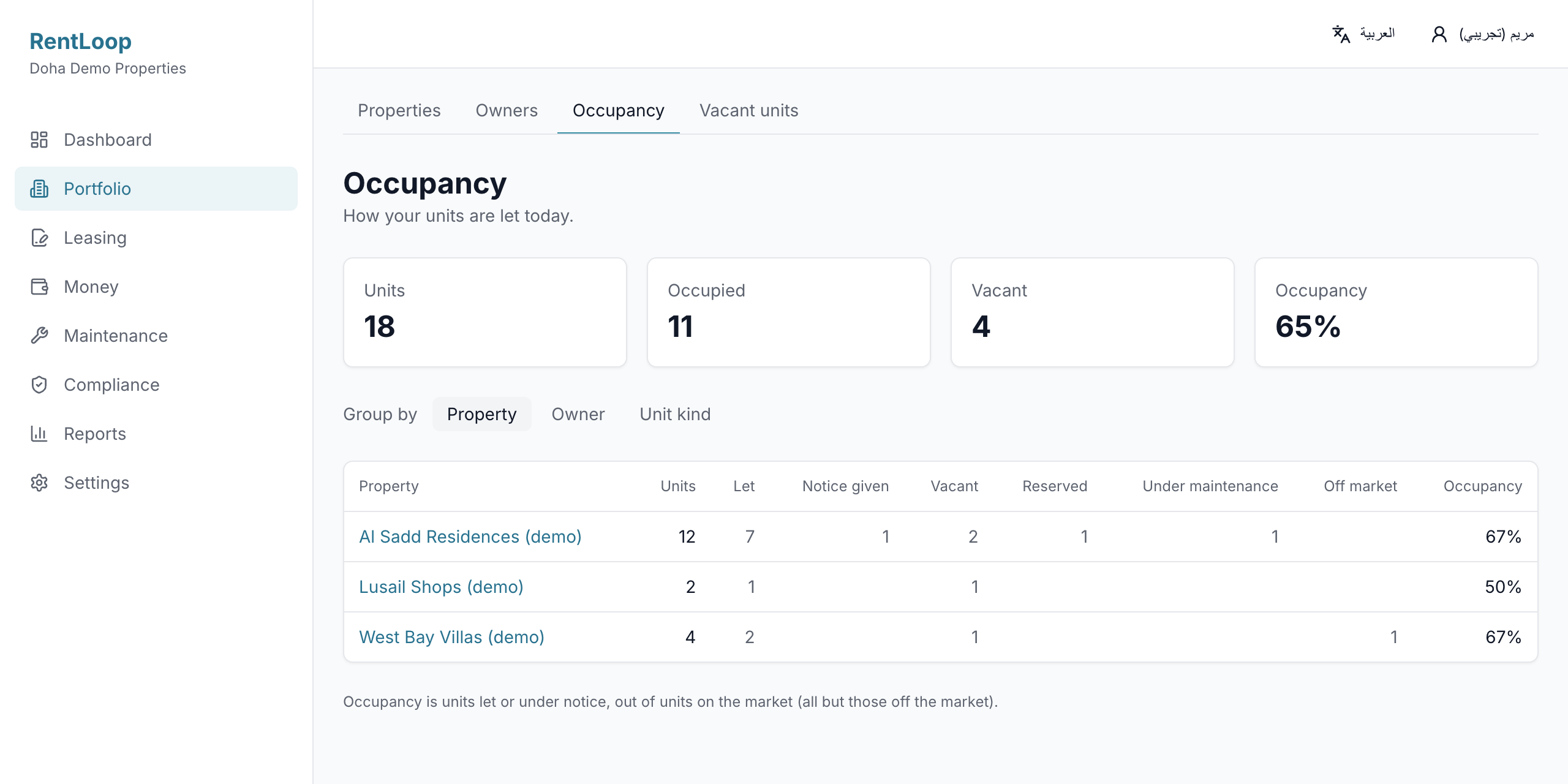Viewport: 1568px width, 784px height.
Task: Open the Leasing section label
Action: click(x=95, y=238)
